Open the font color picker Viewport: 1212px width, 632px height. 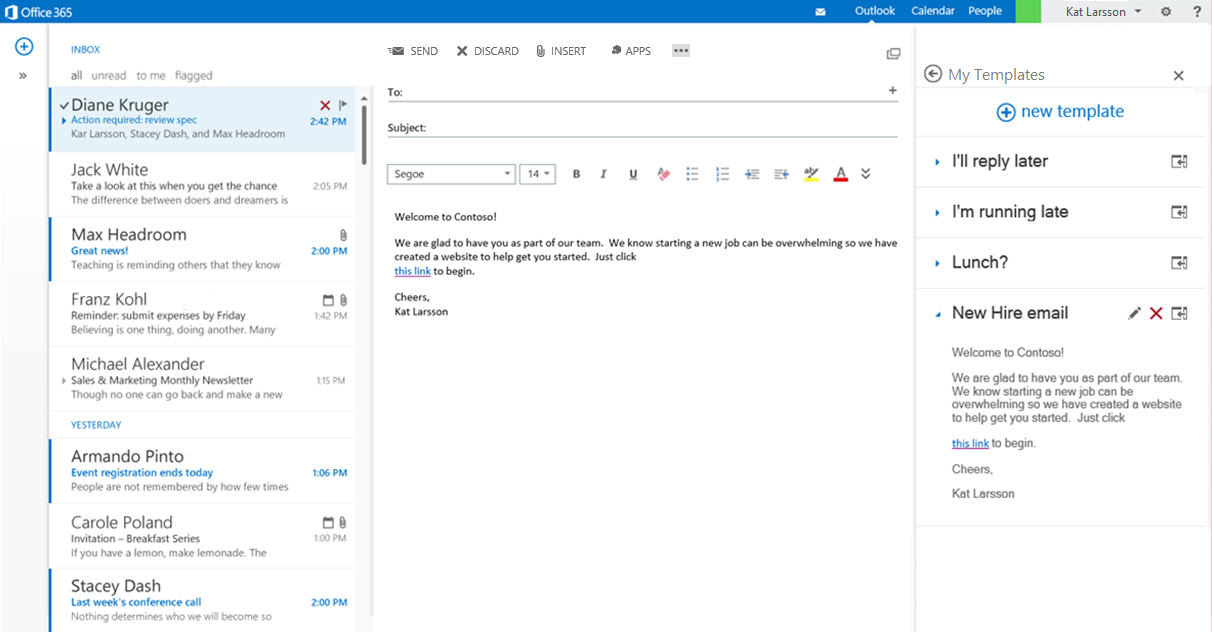pyautogui.click(x=840, y=174)
